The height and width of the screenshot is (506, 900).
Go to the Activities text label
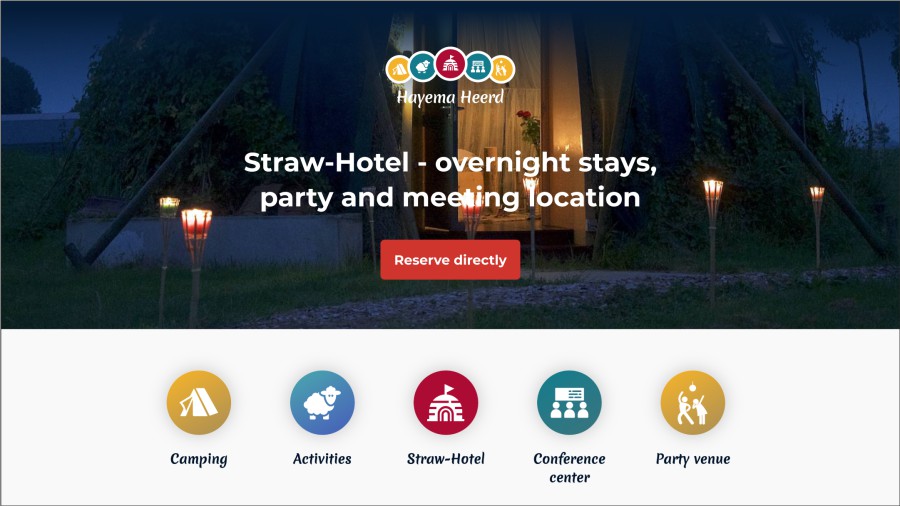click(x=322, y=458)
